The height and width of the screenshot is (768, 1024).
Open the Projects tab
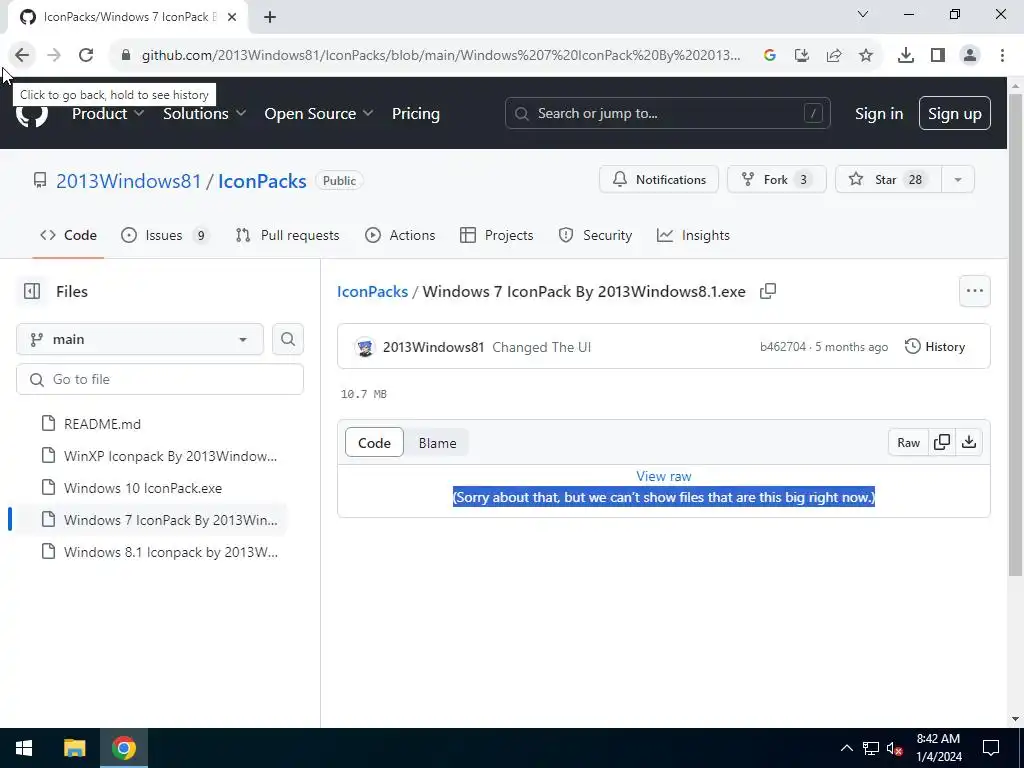tap(497, 235)
